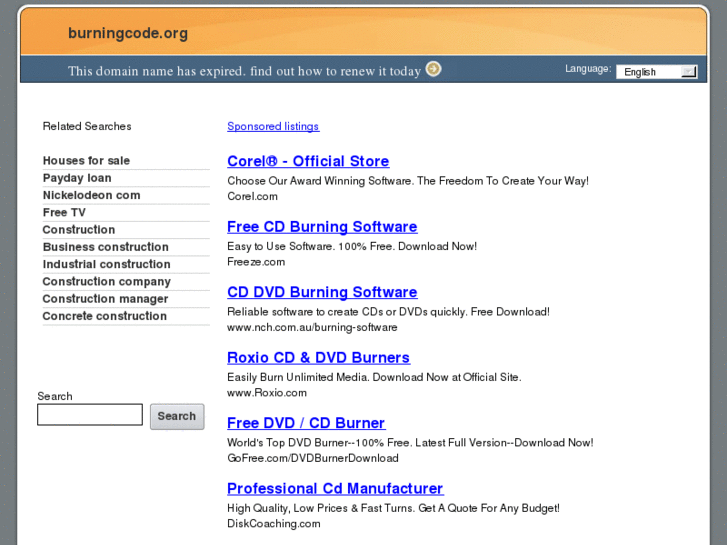Click the Related Searches heading
The width and height of the screenshot is (727, 545).
point(87,126)
